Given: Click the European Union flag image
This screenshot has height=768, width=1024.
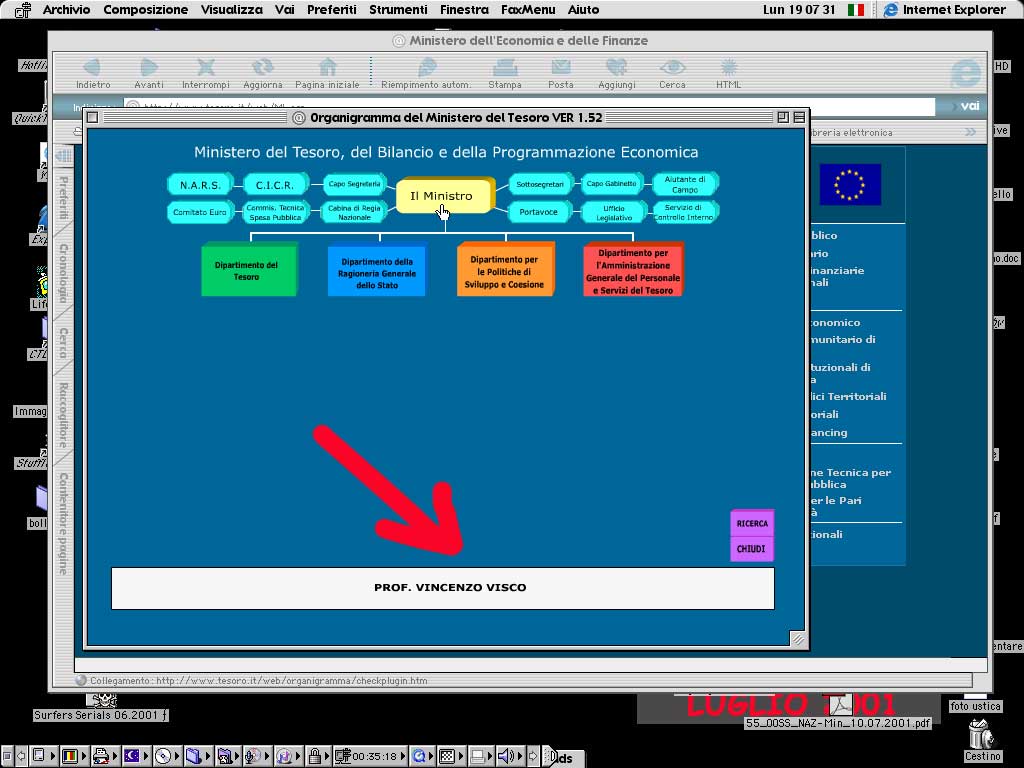Looking at the screenshot, I should 850,184.
